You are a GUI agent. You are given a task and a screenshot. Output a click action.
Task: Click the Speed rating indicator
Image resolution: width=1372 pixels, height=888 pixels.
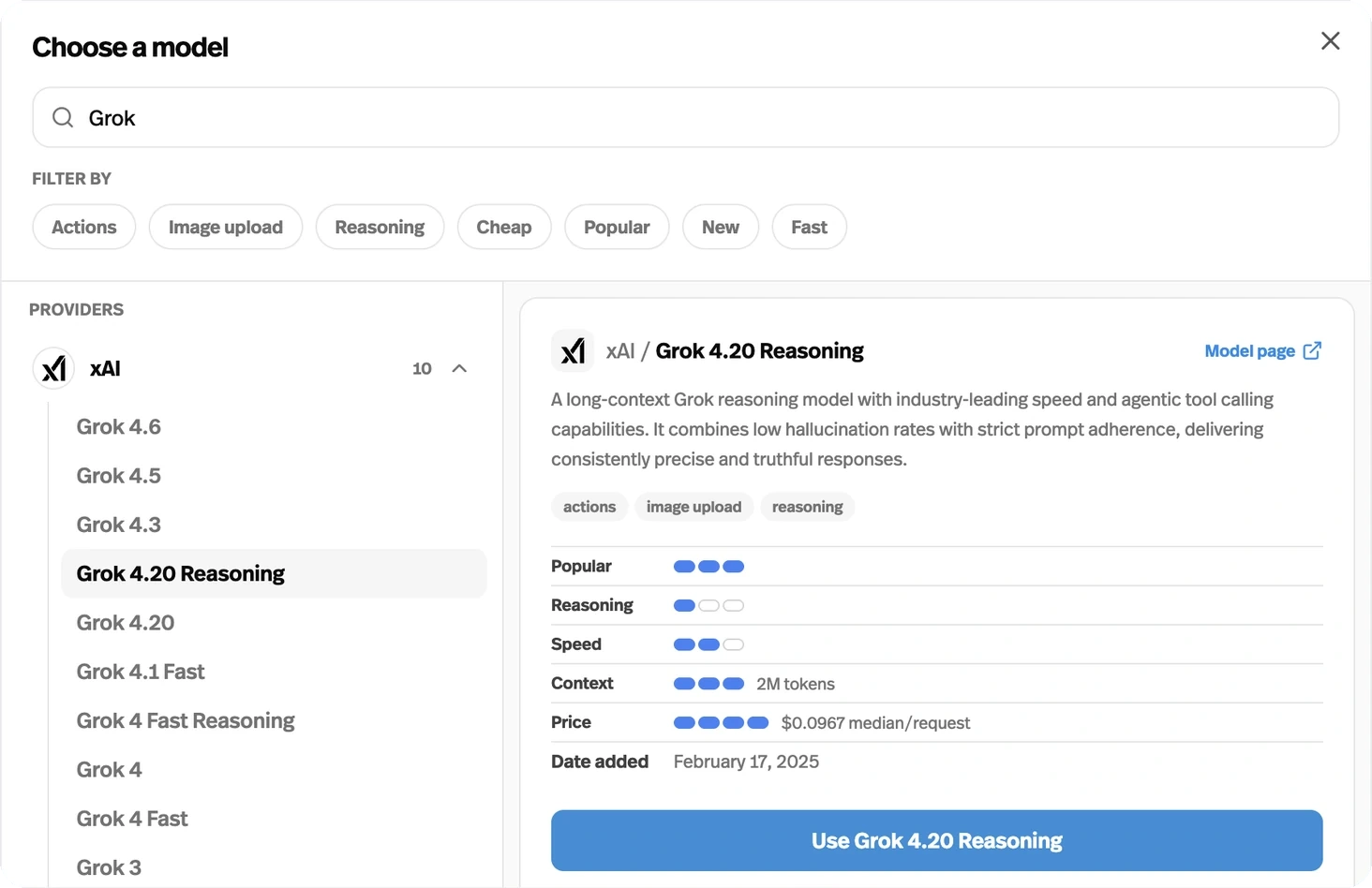click(x=708, y=644)
